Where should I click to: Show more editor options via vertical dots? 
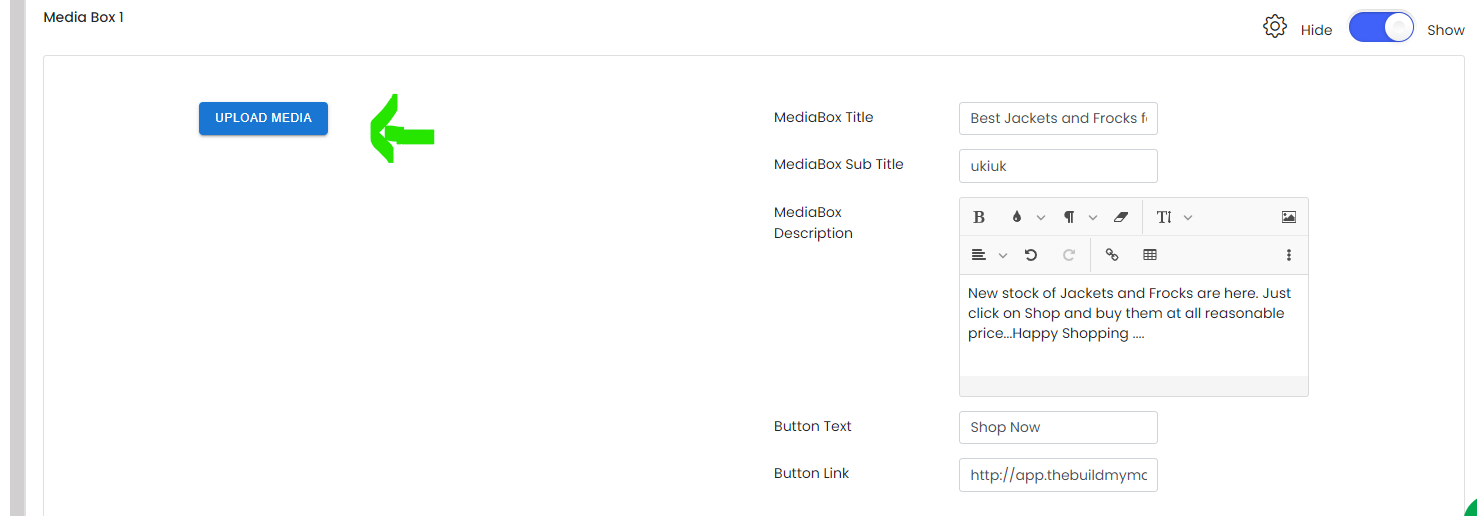(x=1289, y=255)
